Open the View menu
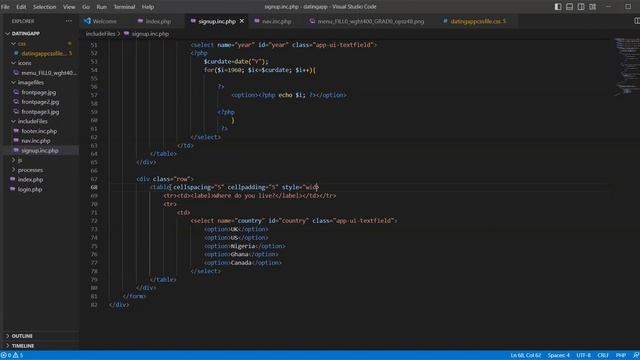This screenshot has width=640, height=360. tap(69, 7)
